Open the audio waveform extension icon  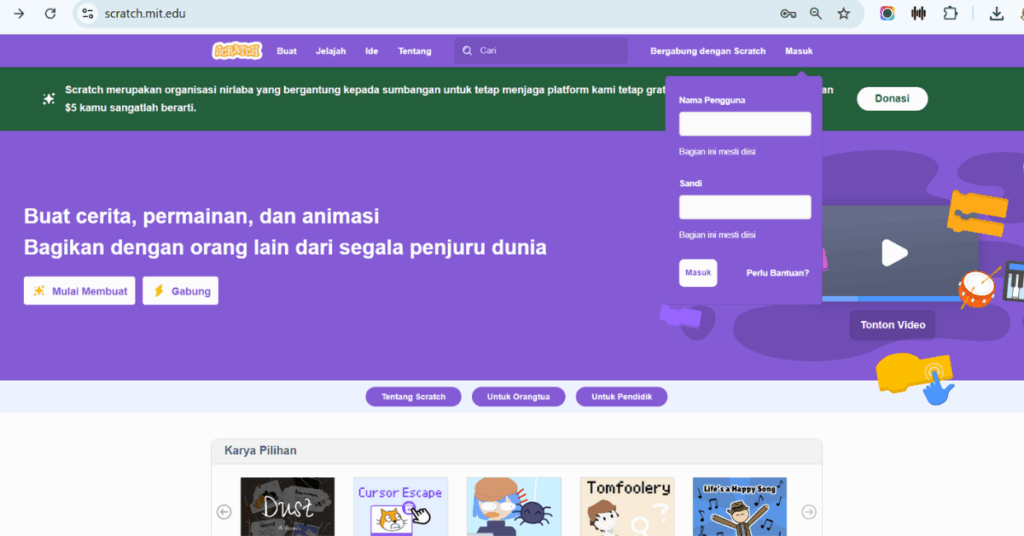918,13
